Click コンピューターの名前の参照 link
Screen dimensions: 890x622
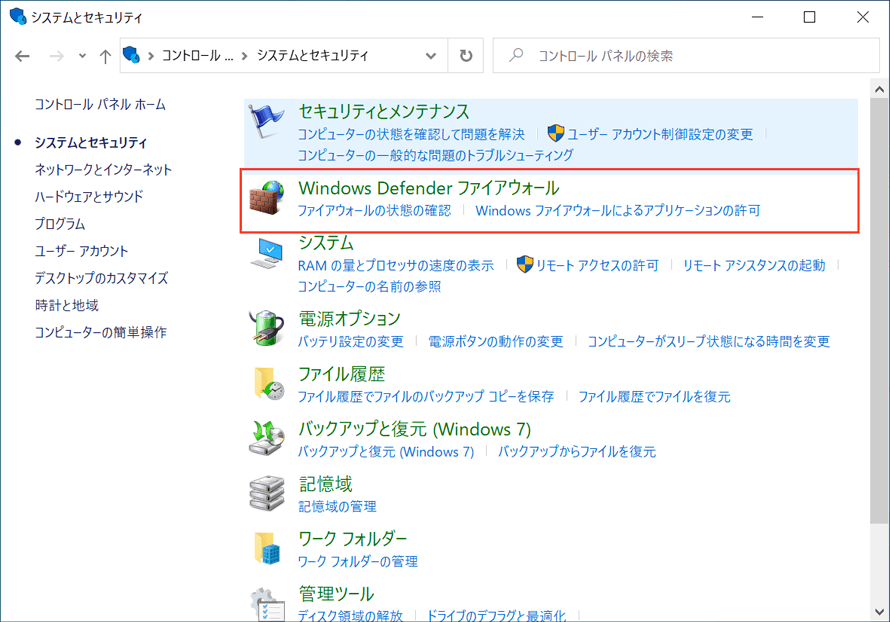(369, 287)
